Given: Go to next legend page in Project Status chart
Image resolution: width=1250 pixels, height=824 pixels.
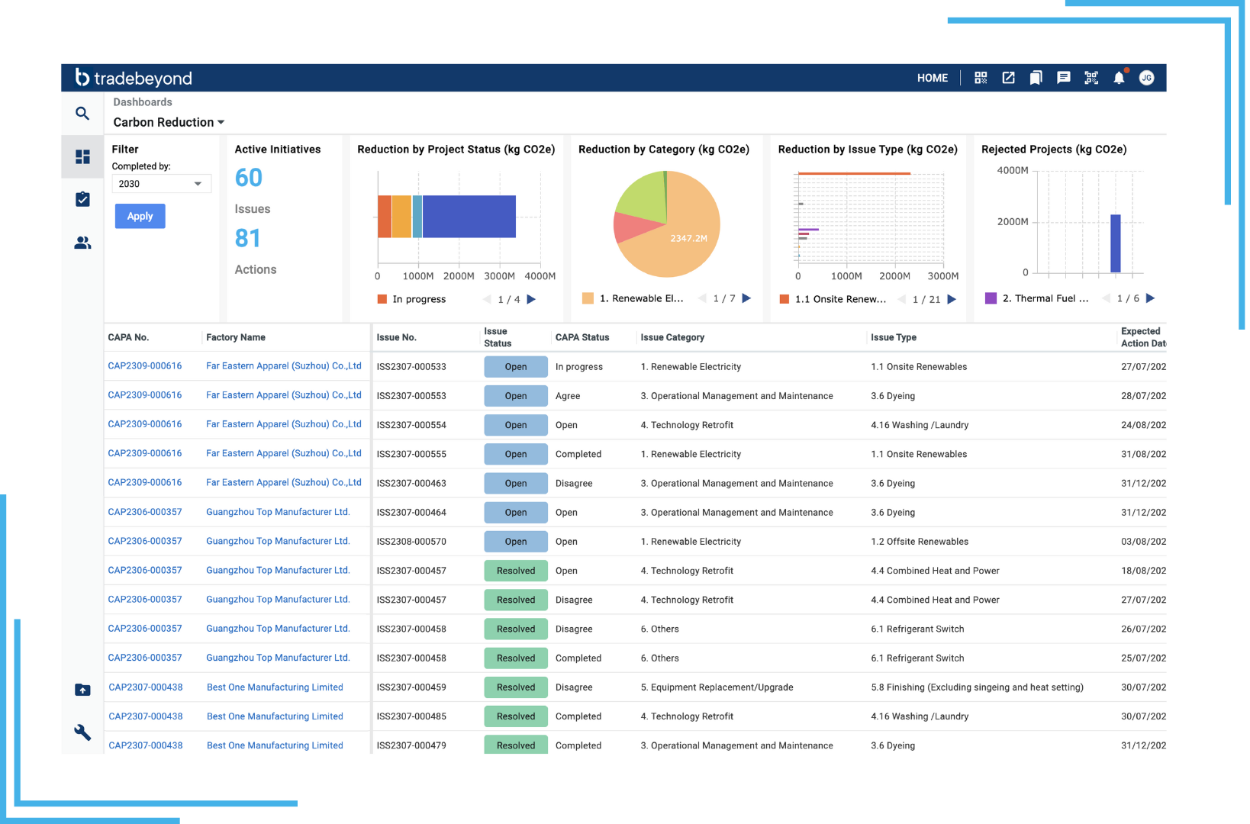Looking at the screenshot, I should 531,299.
